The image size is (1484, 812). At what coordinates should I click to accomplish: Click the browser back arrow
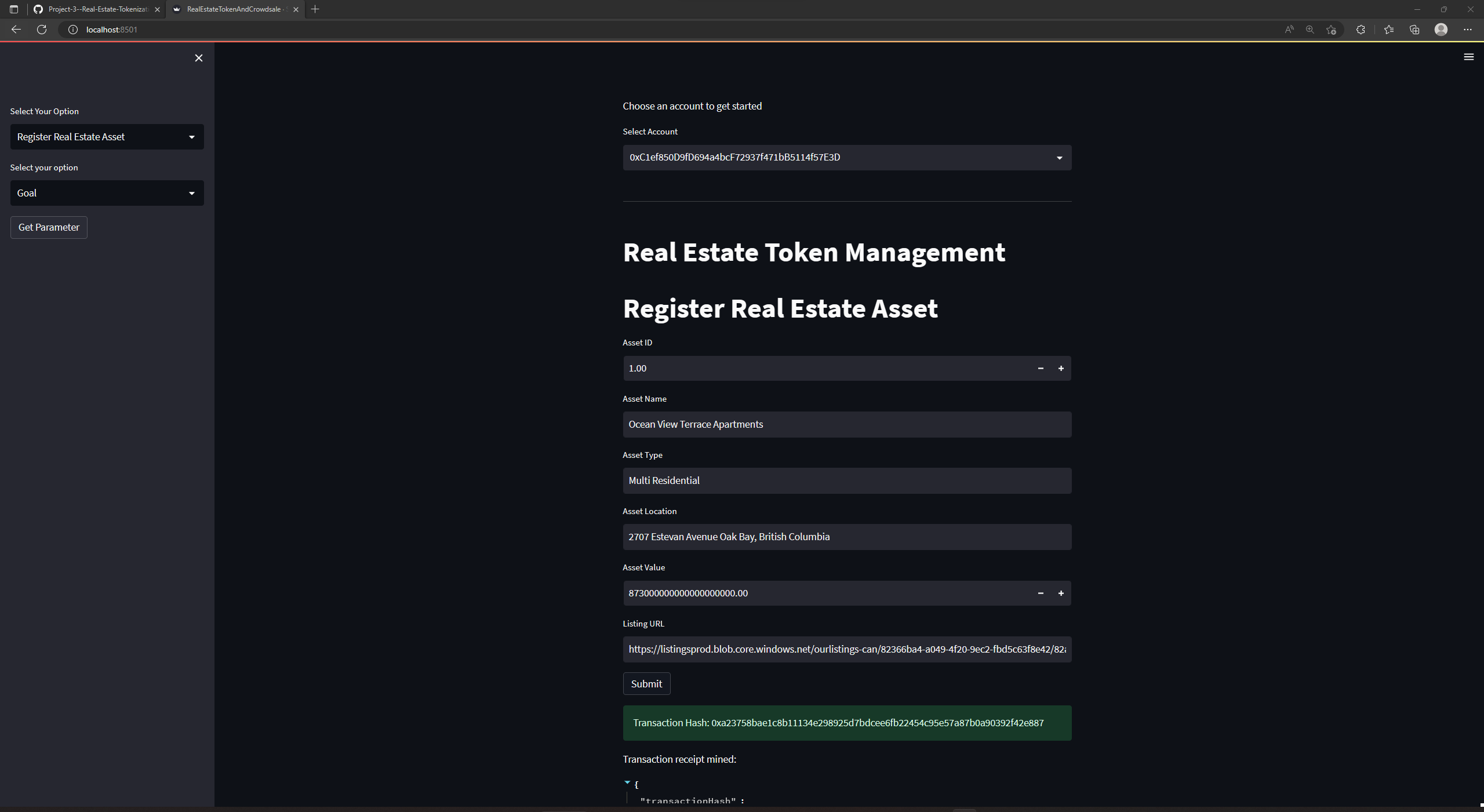tap(16, 30)
